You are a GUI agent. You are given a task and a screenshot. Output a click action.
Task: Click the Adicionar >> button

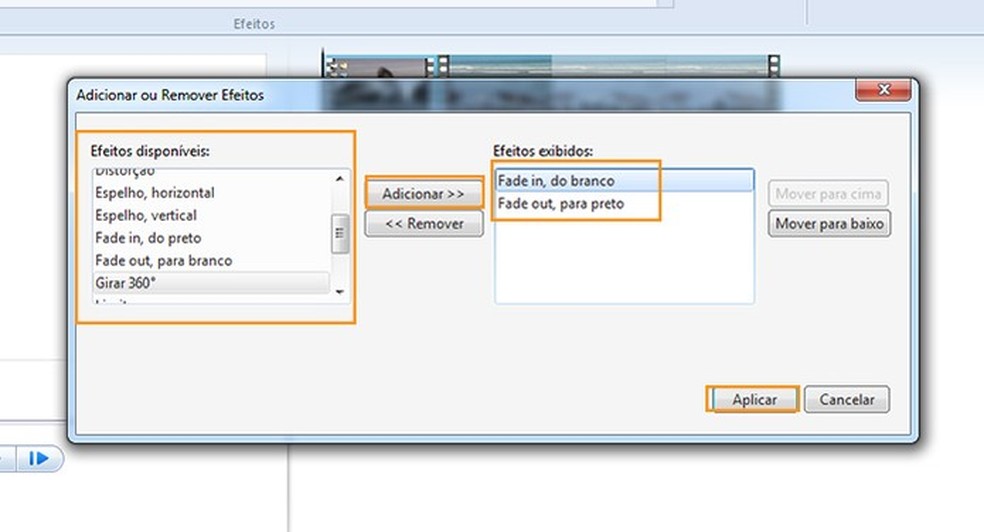click(x=424, y=194)
